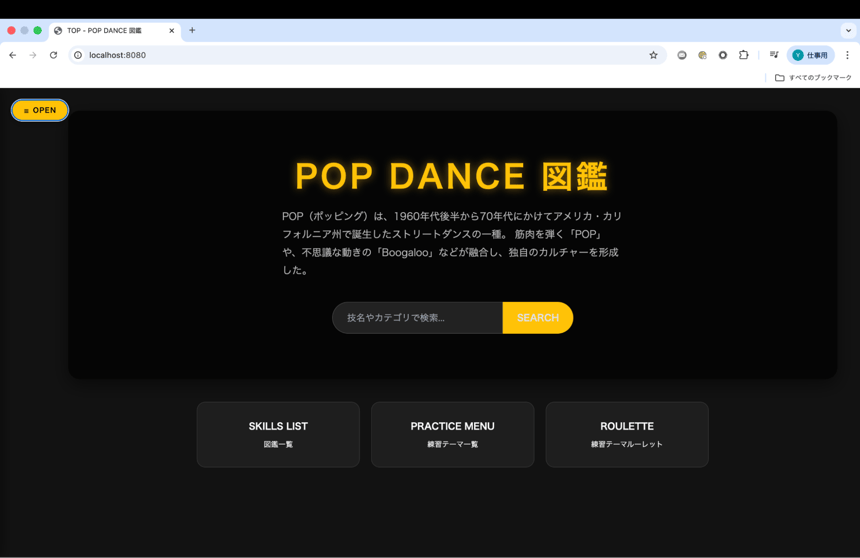Click the dark ring extension icon

point(723,55)
